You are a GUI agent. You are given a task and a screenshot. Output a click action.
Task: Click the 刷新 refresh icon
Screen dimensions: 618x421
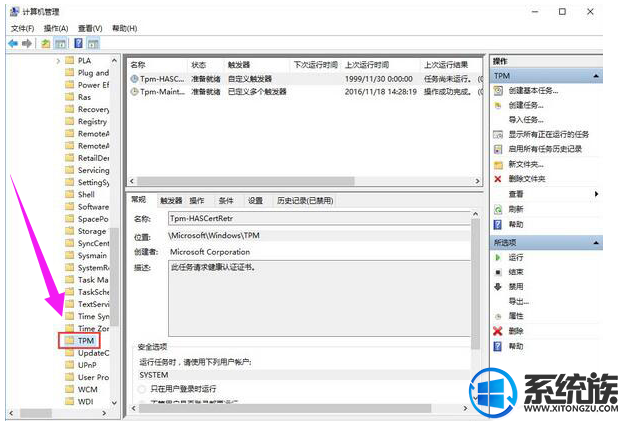[498, 209]
